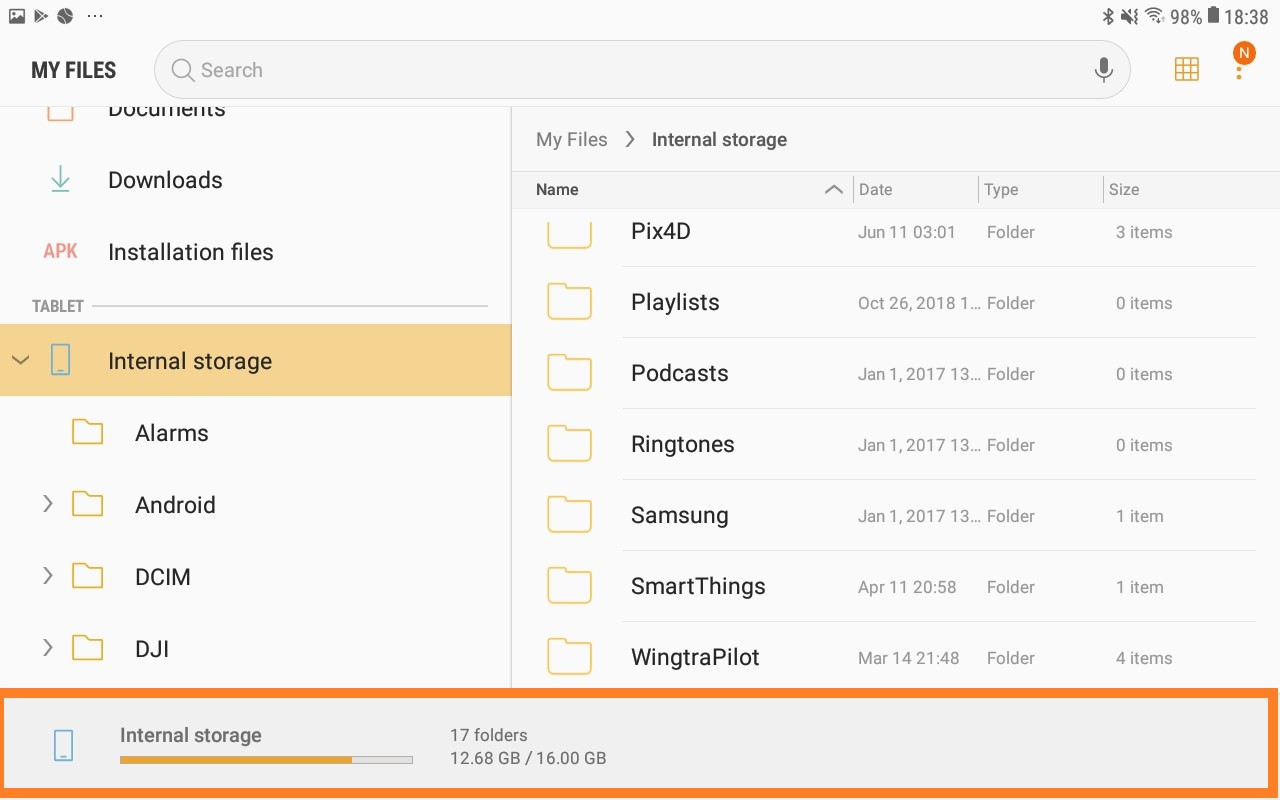
Task: Tap the voice search microphone icon
Action: pos(1103,70)
